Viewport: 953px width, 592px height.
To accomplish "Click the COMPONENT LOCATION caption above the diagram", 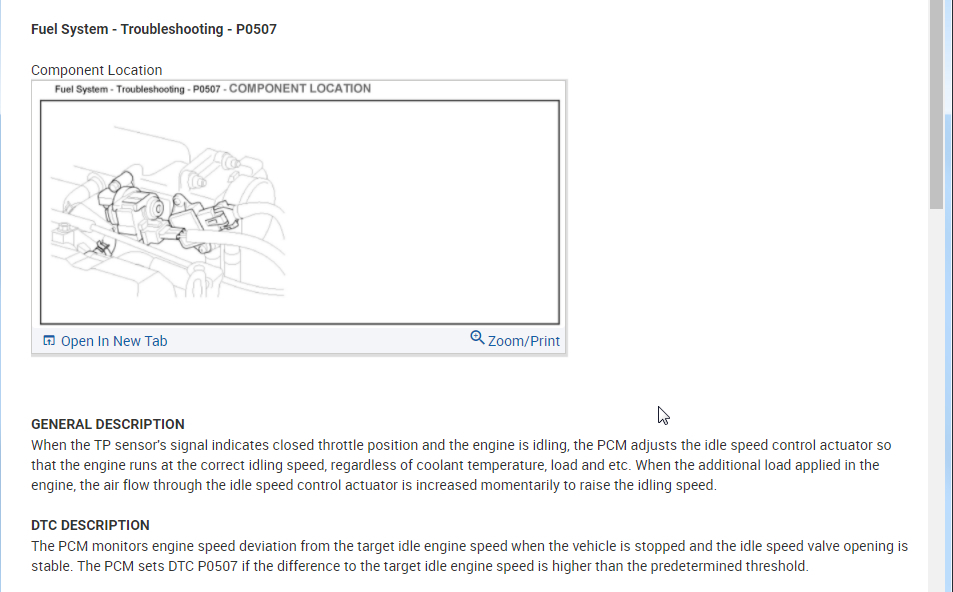I will pyautogui.click(x=300, y=89).
